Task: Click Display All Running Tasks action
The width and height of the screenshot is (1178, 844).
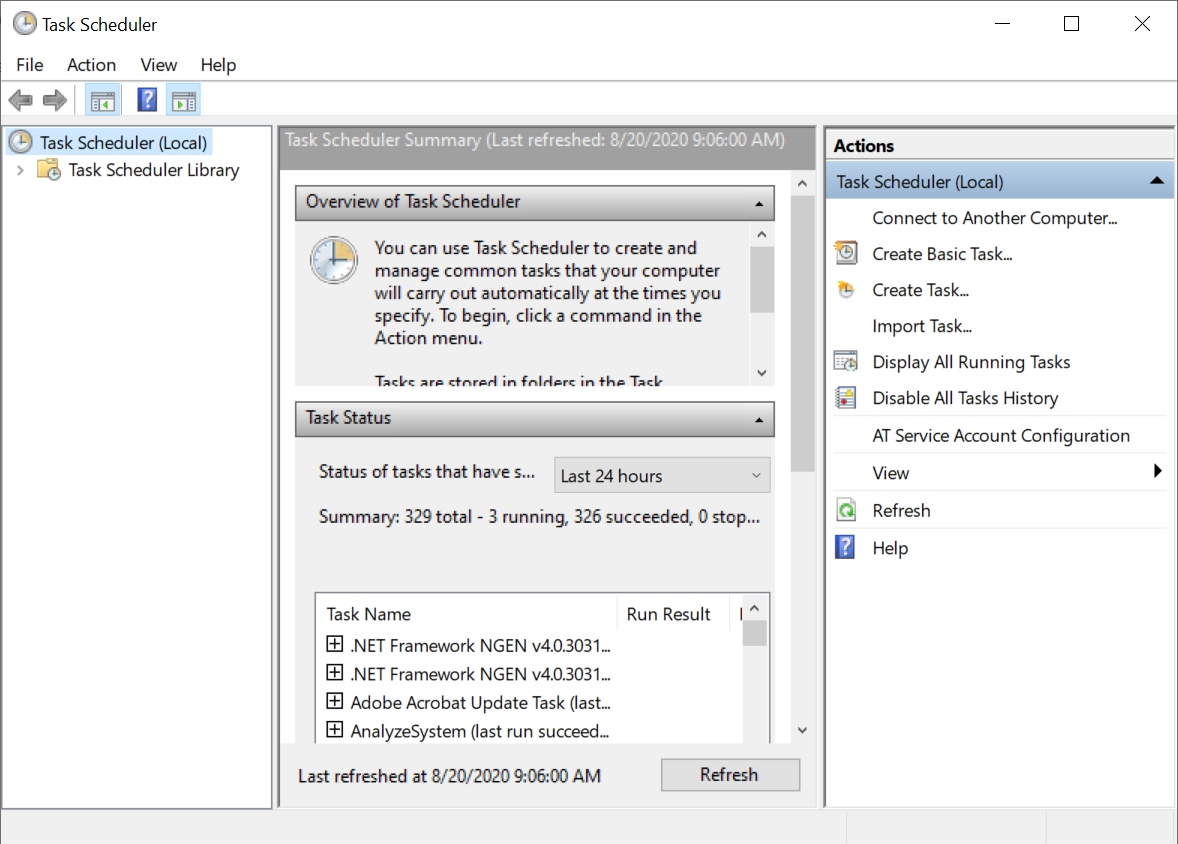Action: pyautogui.click(x=971, y=362)
